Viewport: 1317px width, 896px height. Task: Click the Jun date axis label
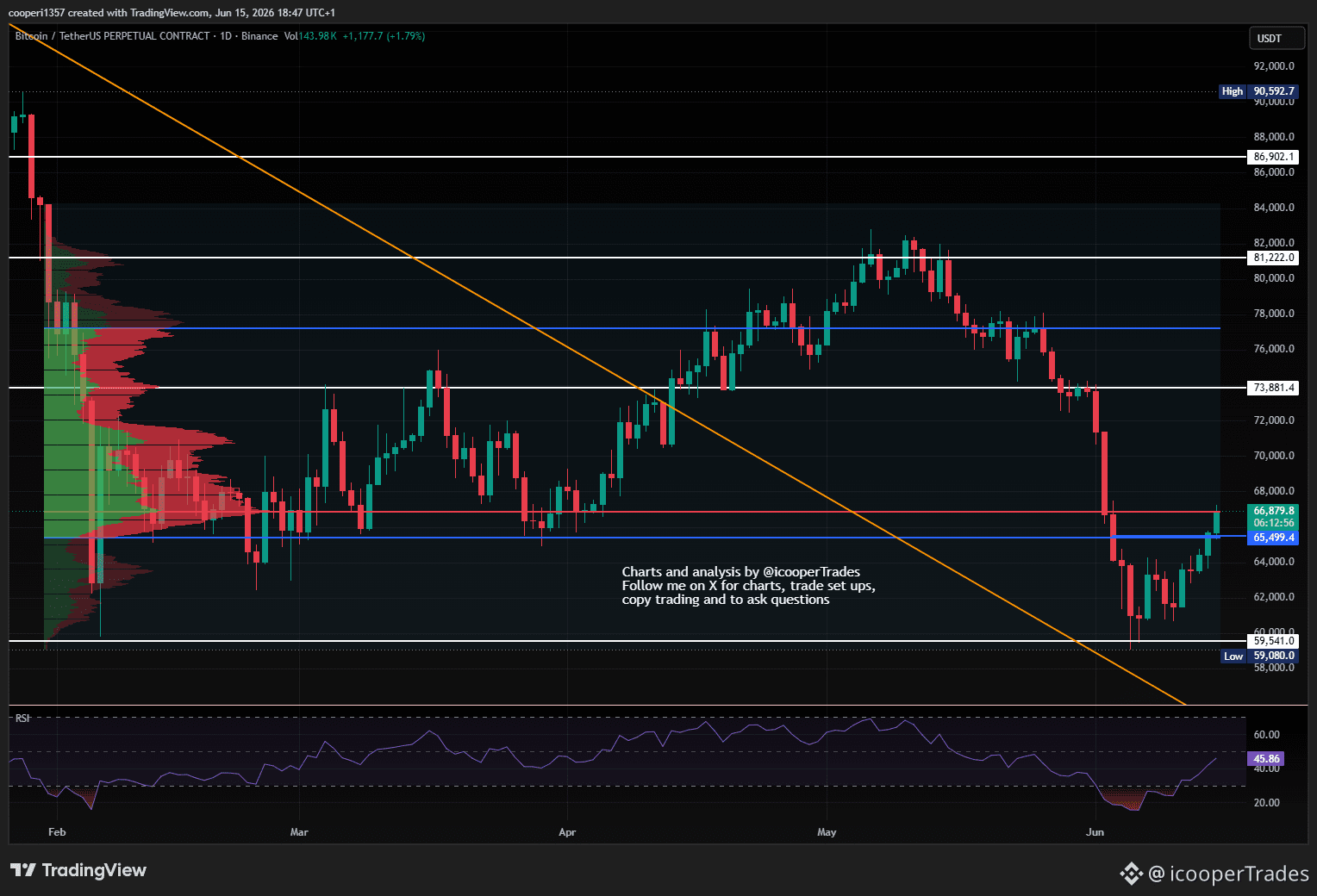1095,832
